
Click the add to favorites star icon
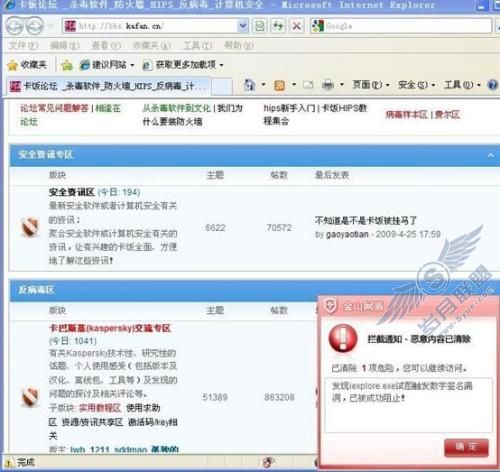point(67,65)
